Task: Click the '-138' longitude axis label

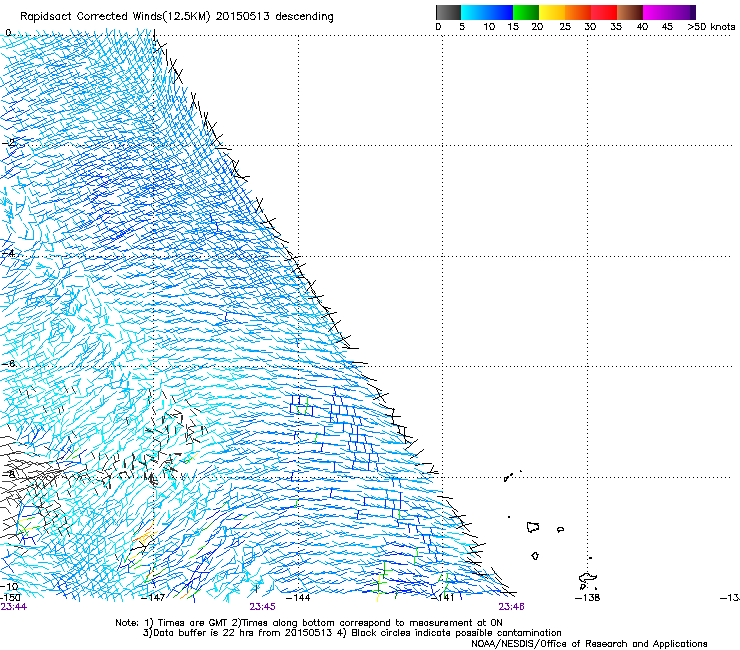Action: (588, 598)
